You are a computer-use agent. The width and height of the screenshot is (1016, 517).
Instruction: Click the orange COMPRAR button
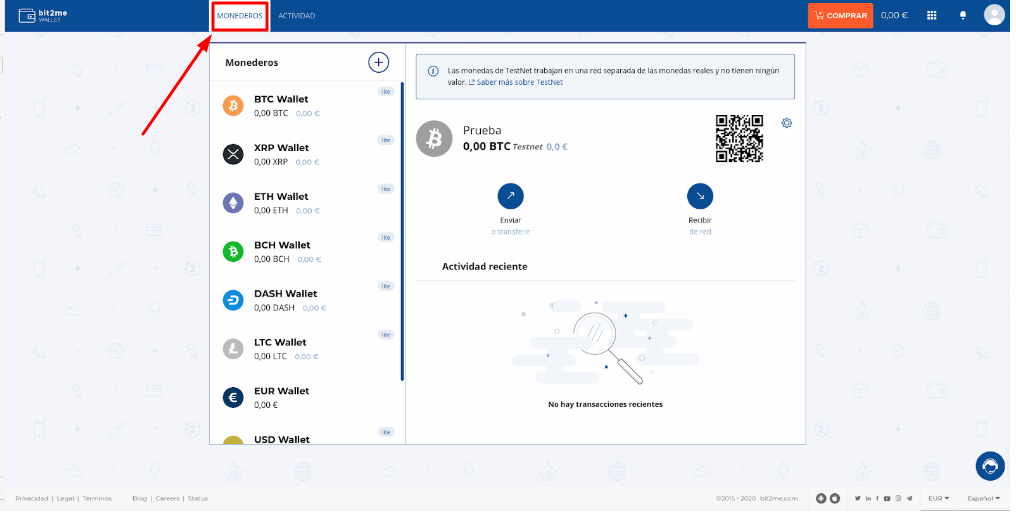840,16
